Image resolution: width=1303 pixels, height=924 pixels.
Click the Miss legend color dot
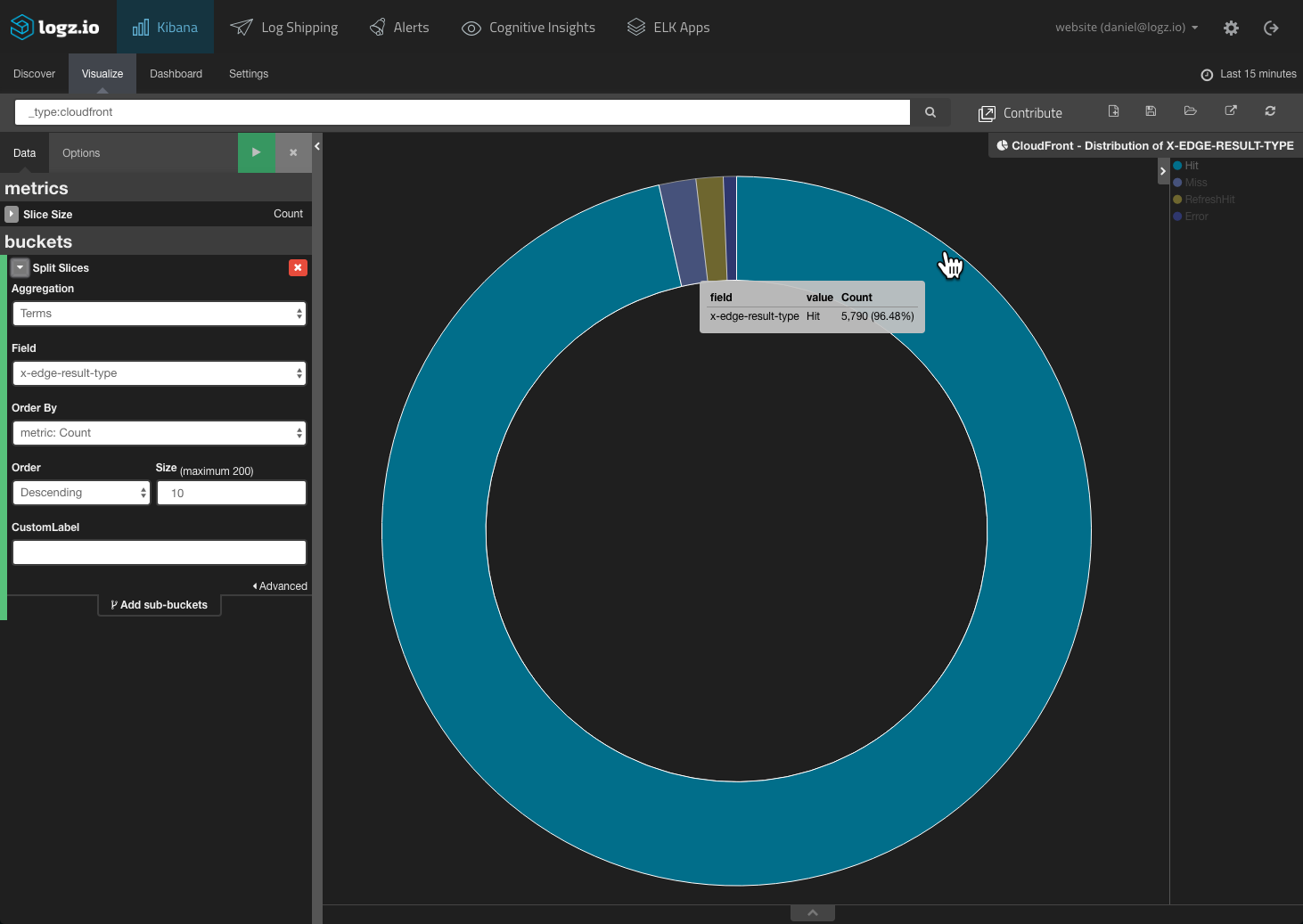[x=1177, y=183]
